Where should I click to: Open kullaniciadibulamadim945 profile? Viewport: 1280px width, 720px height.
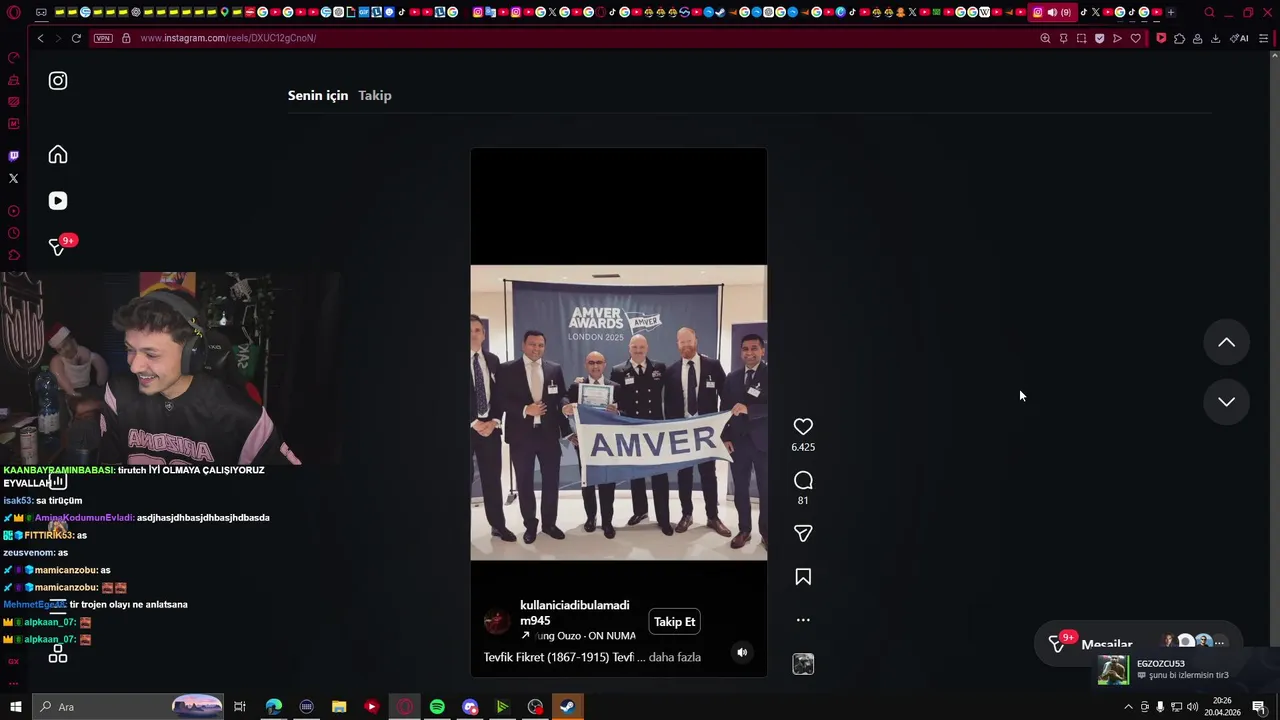(575, 613)
